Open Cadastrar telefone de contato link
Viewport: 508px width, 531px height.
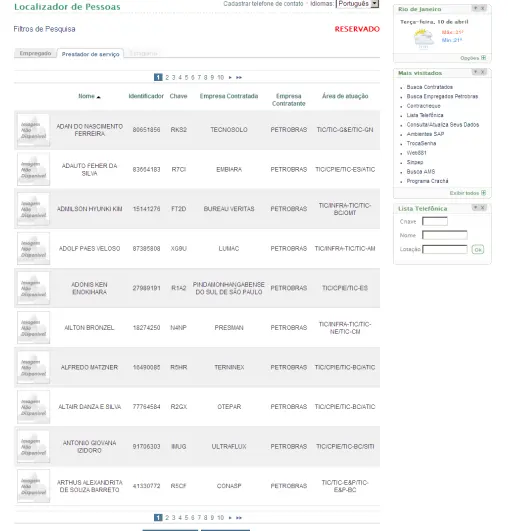(x=263, y=4)
